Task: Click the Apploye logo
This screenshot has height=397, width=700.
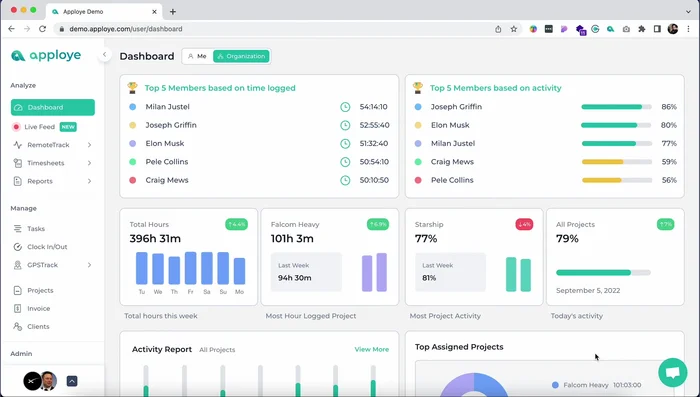Action: (x=46, y=55)
